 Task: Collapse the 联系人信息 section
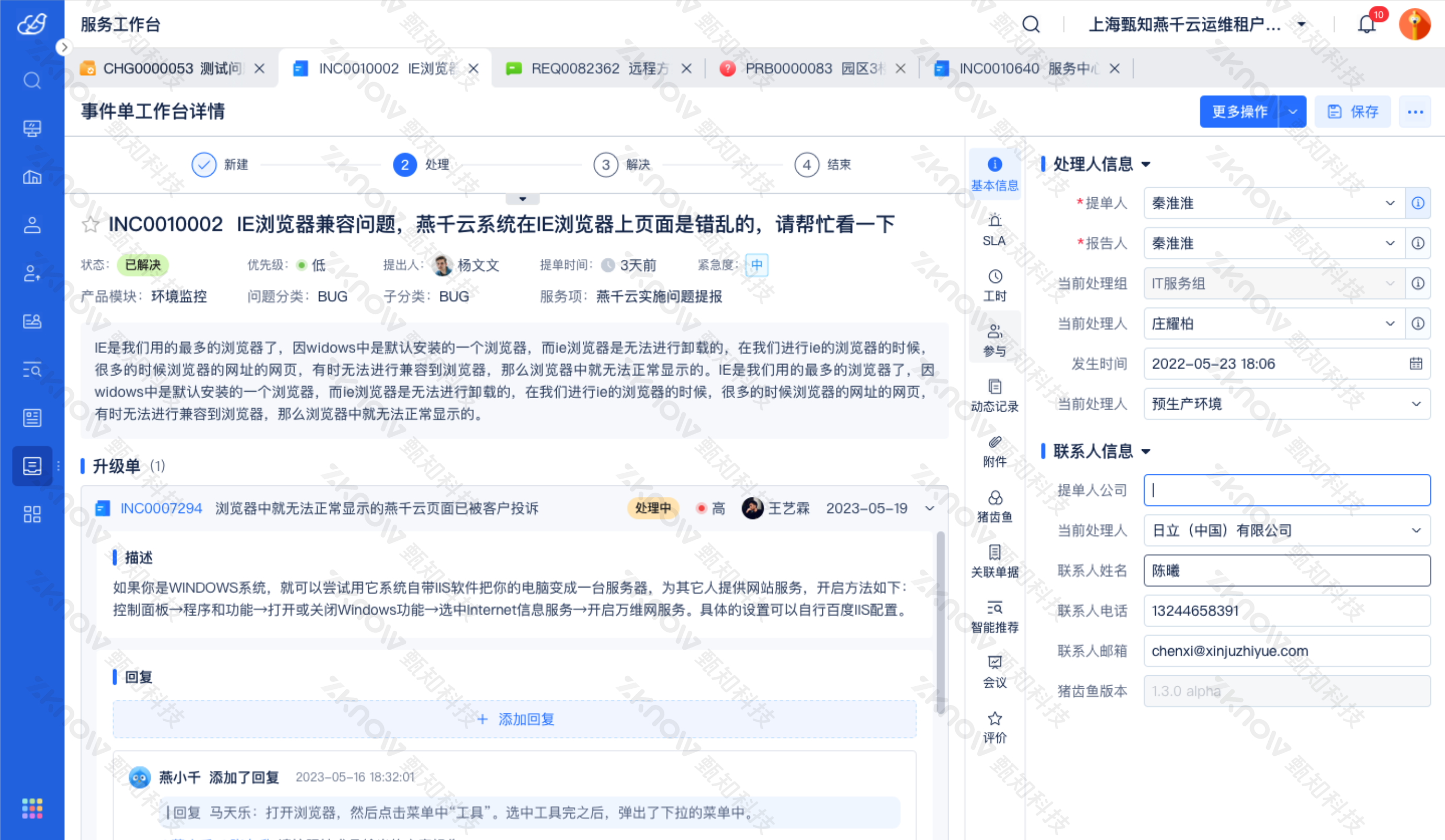point(1146,451)
